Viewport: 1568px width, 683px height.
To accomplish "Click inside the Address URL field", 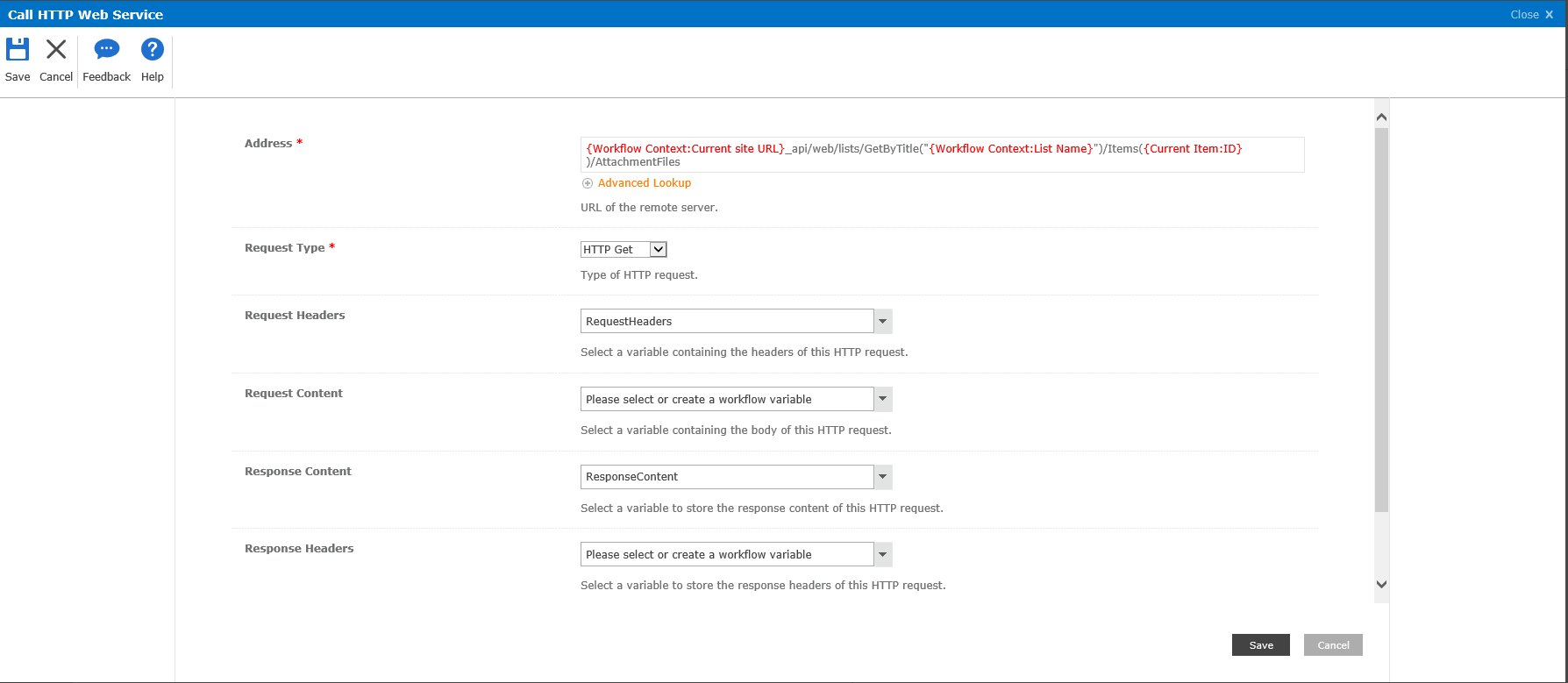I will [942, 154].
